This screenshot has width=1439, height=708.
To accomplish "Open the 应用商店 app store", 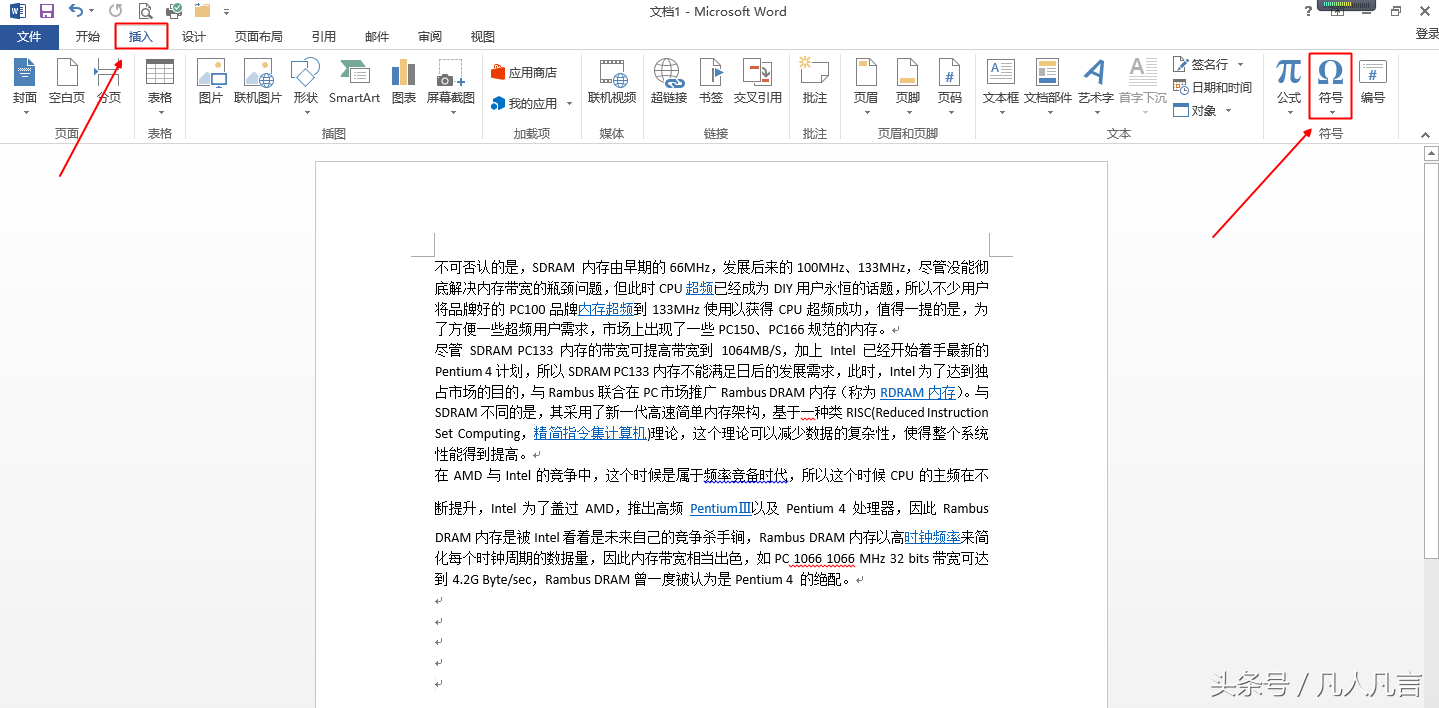I will pyautogui.click(x=524, y=72).
